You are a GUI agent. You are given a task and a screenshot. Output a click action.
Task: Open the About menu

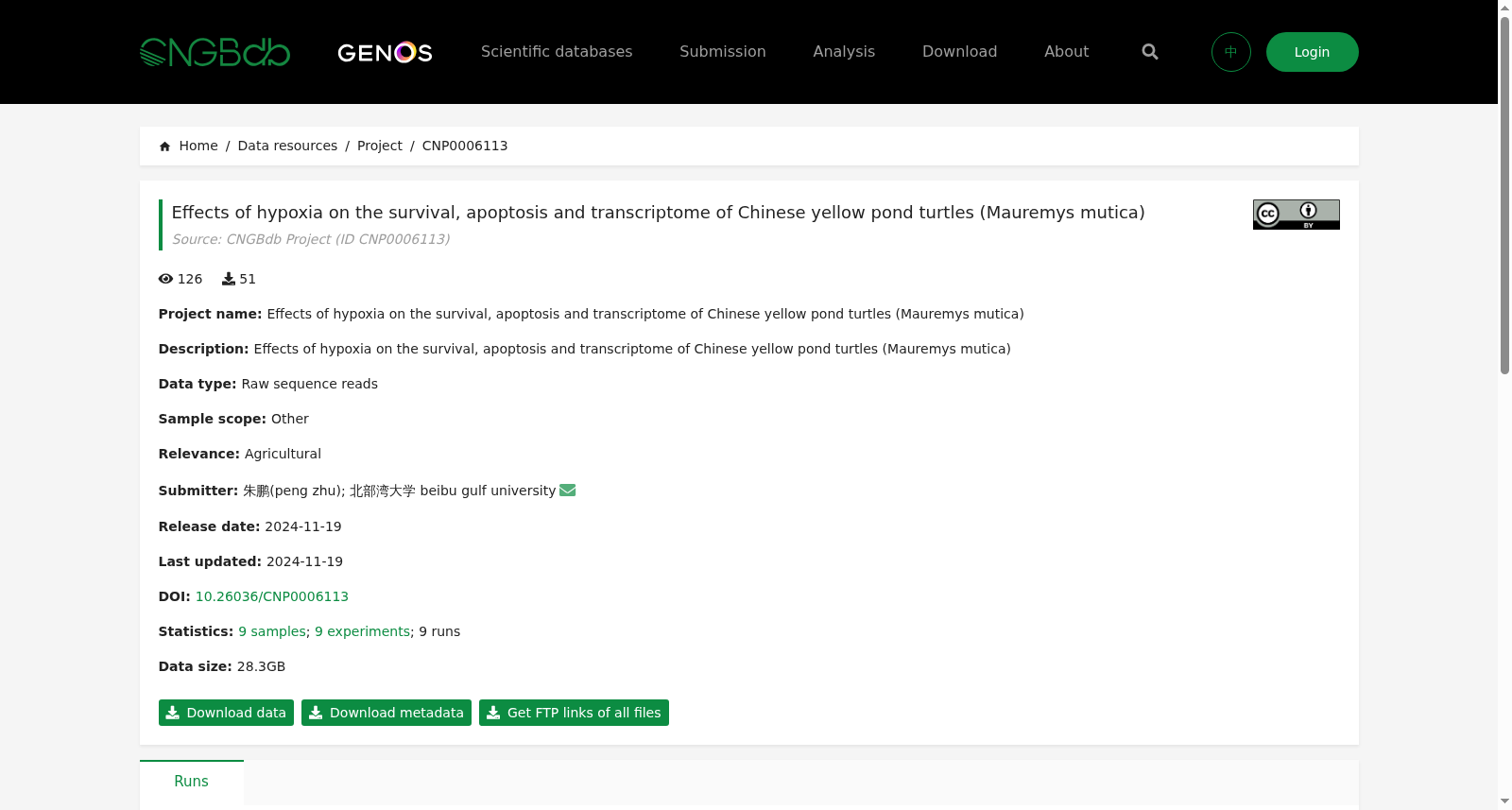[x=1066, y=52]
